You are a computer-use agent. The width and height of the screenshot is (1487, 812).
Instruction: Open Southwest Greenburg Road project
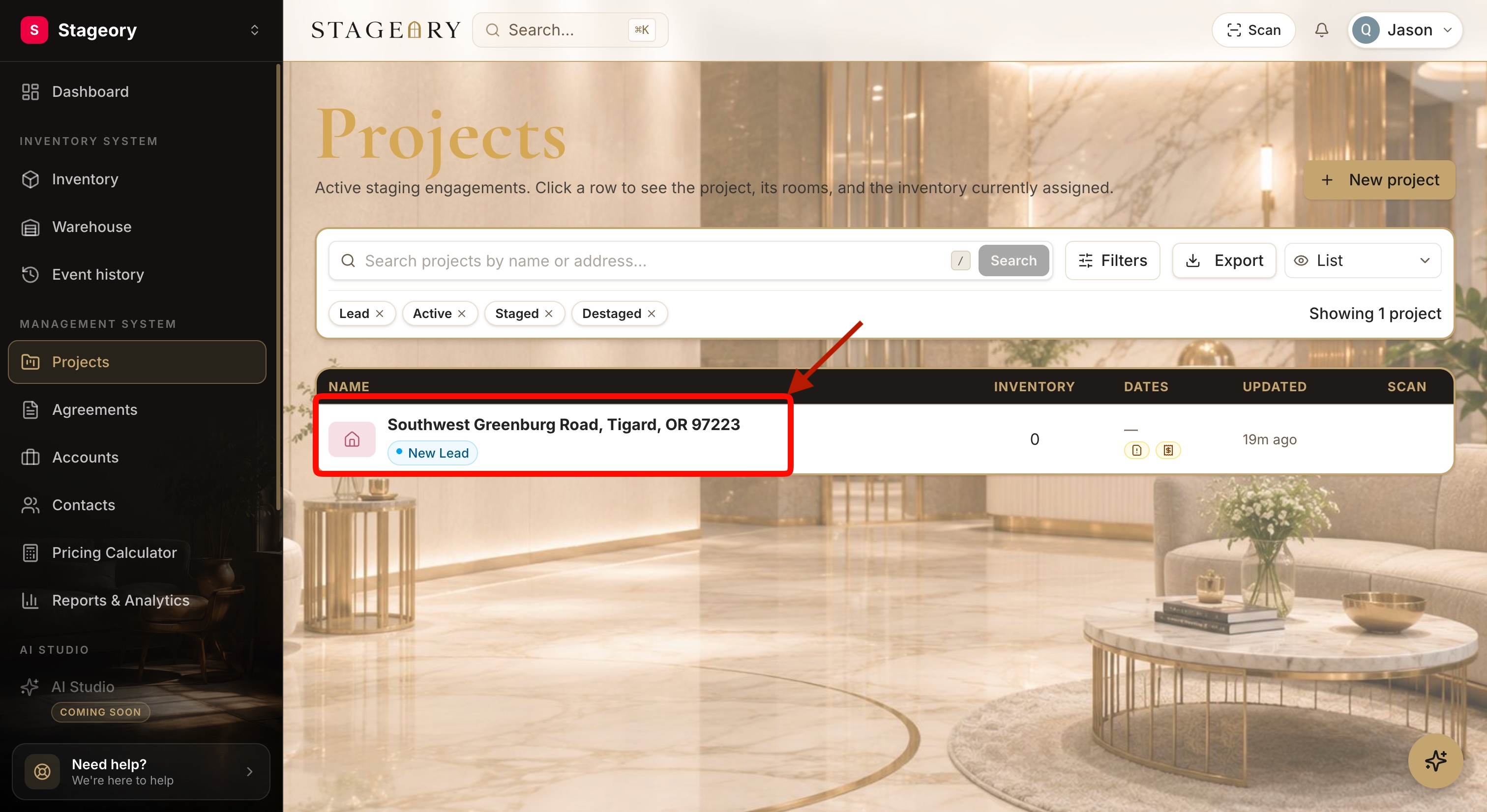tap(564, 425)
